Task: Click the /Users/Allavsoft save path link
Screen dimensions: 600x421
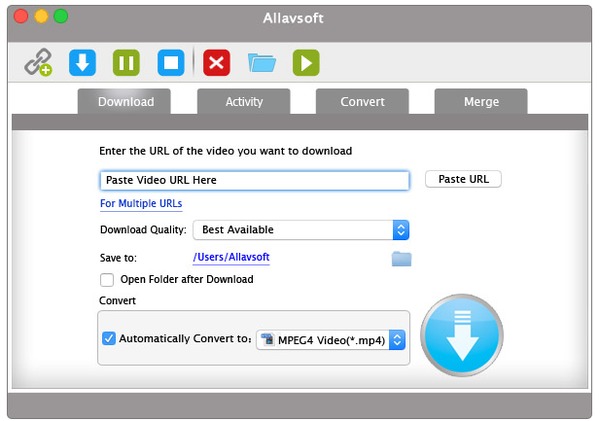Action: coord(231,257)
